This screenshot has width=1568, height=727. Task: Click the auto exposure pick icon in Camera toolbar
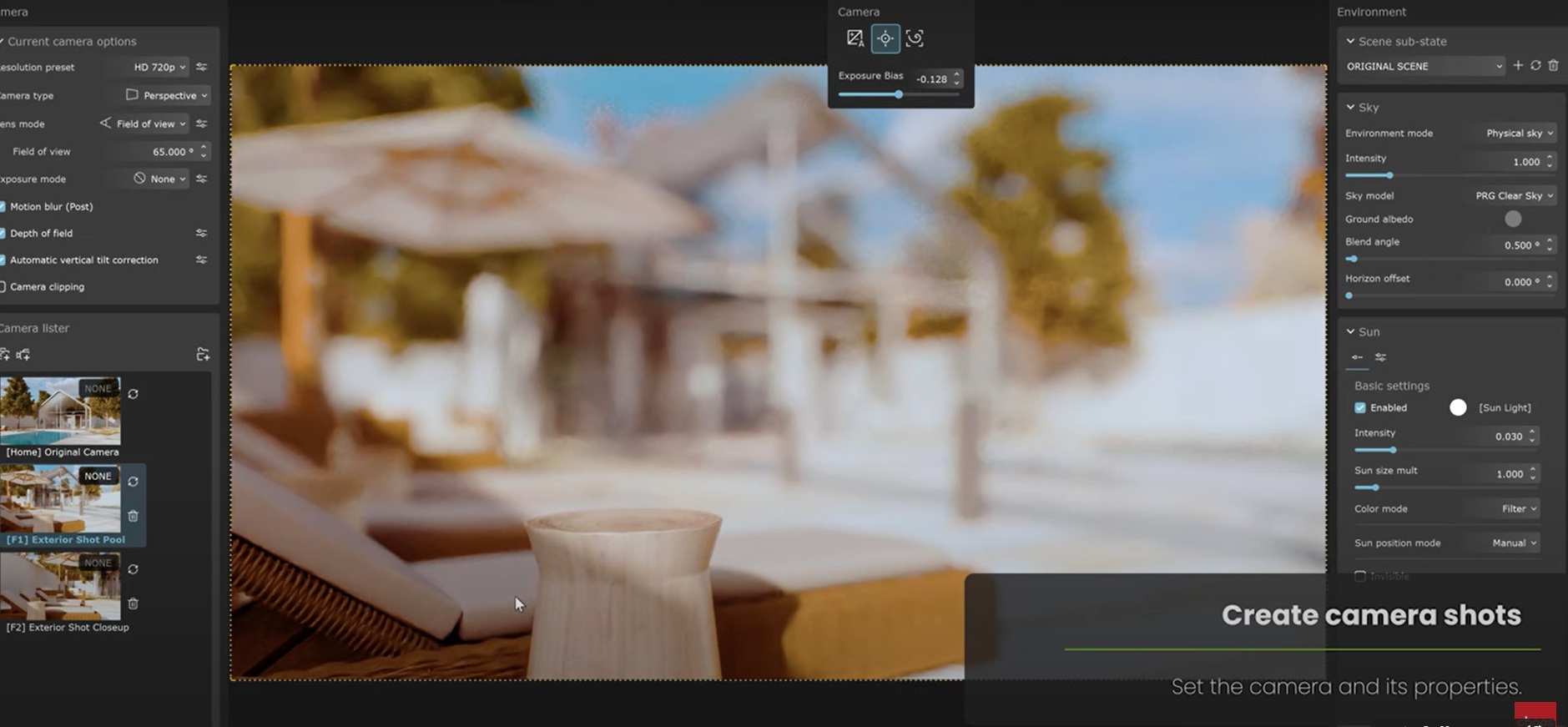(855, 38)
